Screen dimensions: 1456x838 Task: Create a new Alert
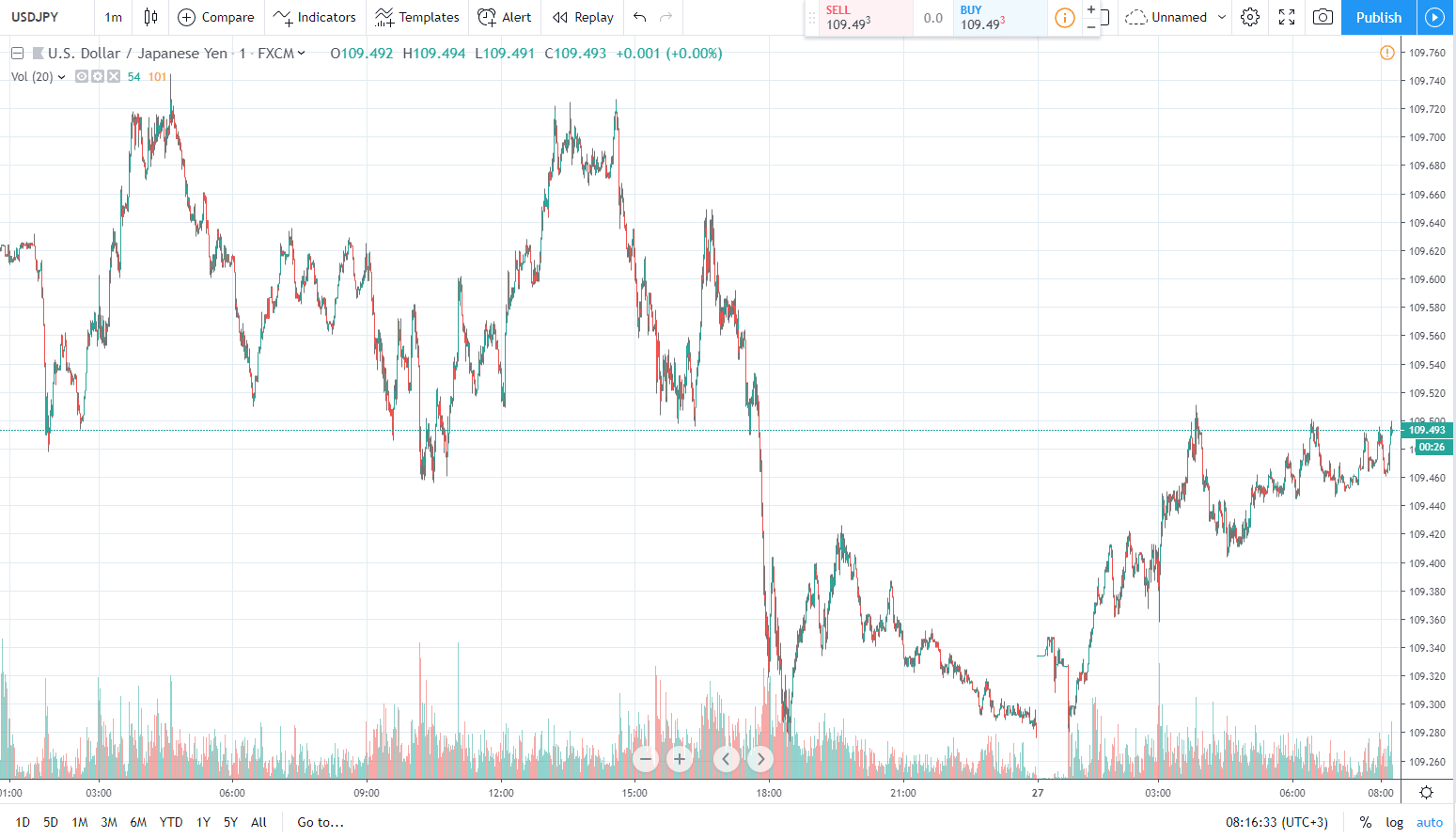point(505,17)
